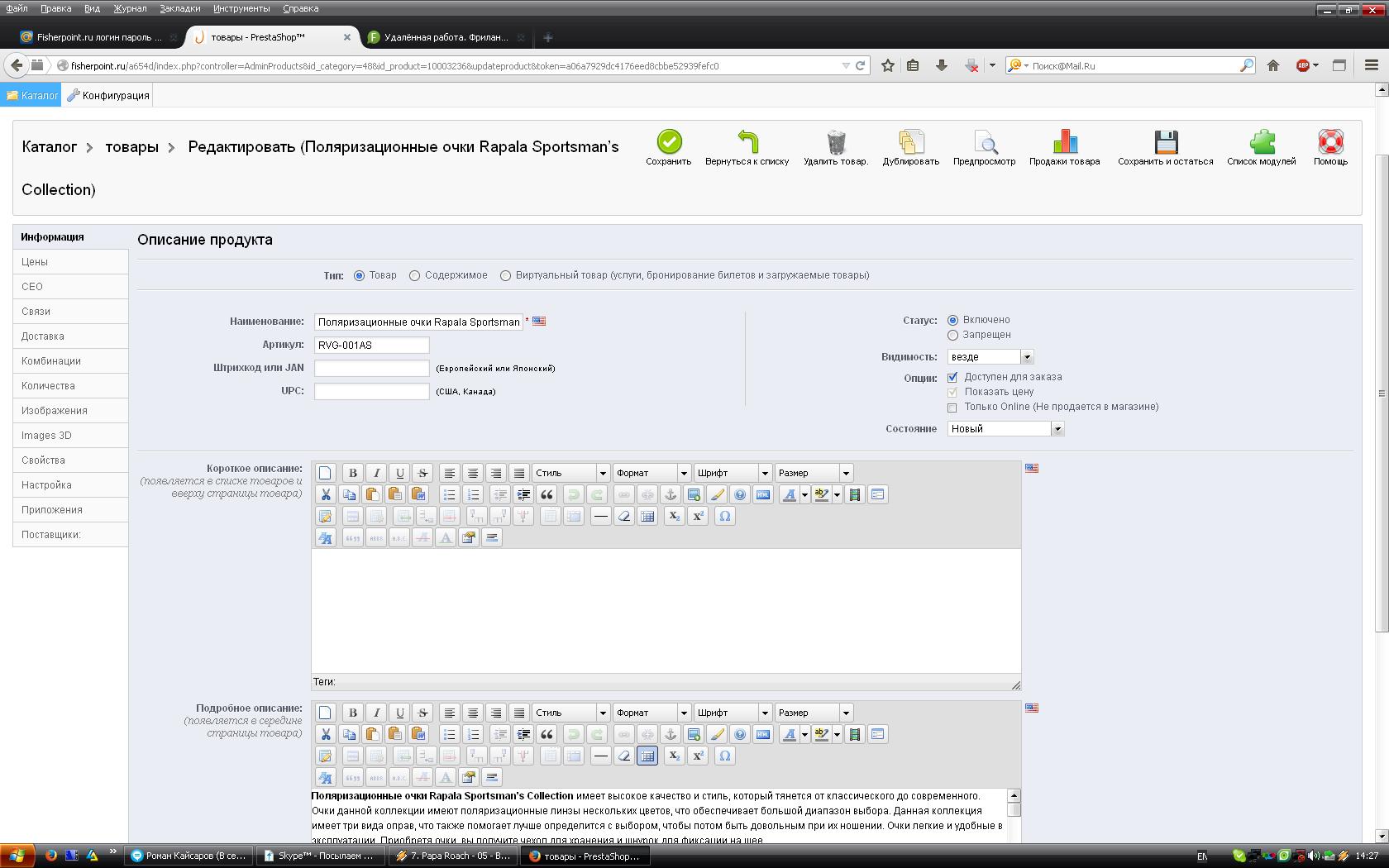Open Предпросмотр of the product
The image size is (1389, 868).
pos(984,147)
